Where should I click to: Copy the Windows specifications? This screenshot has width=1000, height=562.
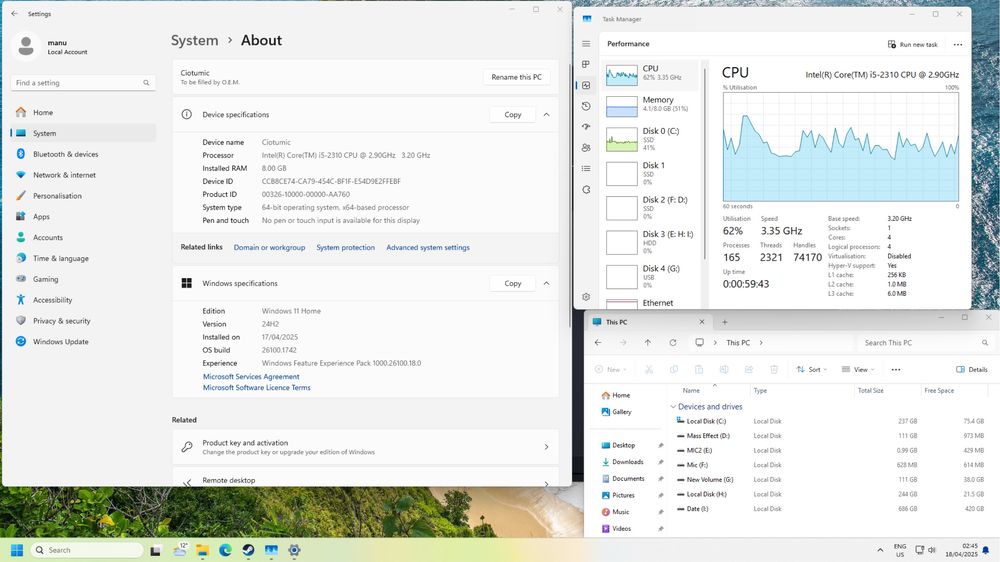(513, 283)
